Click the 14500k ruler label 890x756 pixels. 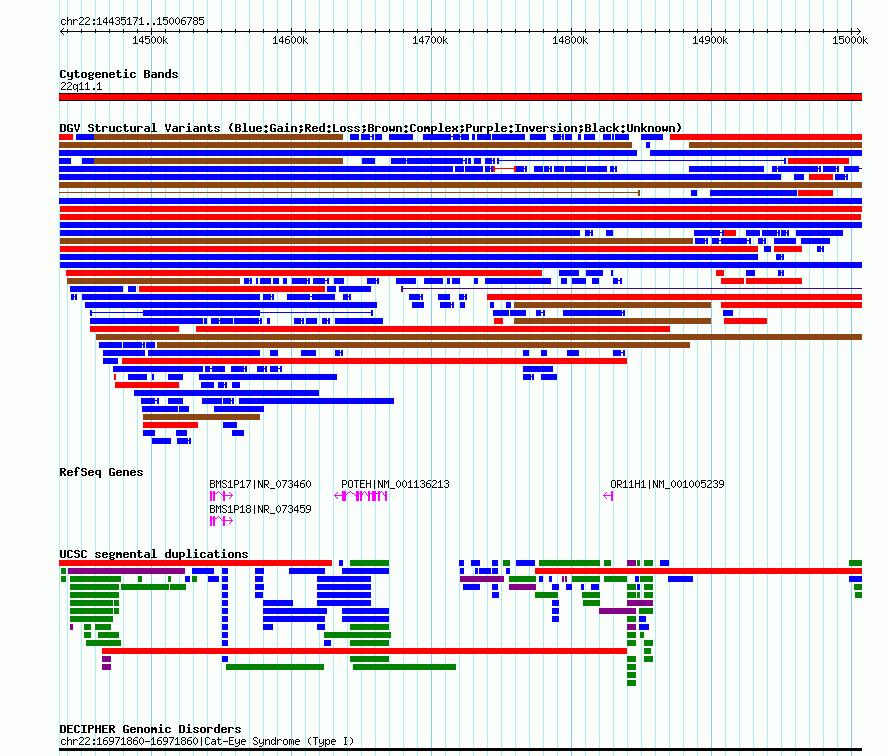point(150,40)
